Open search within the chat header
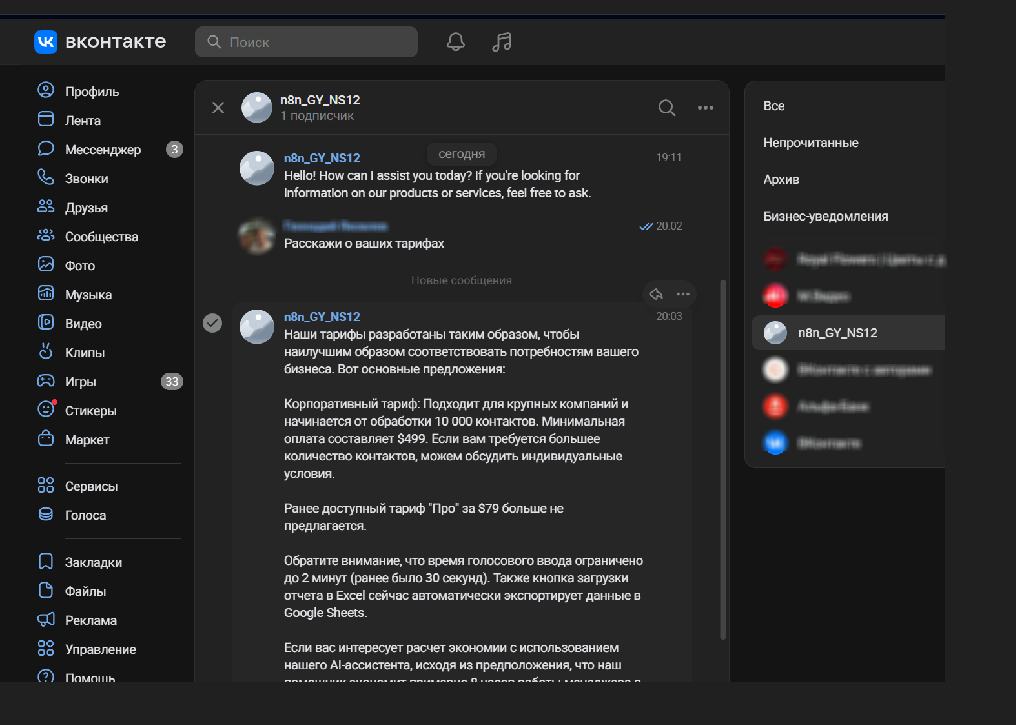This screenshot has width=1016, height=725. coord(666,108)
